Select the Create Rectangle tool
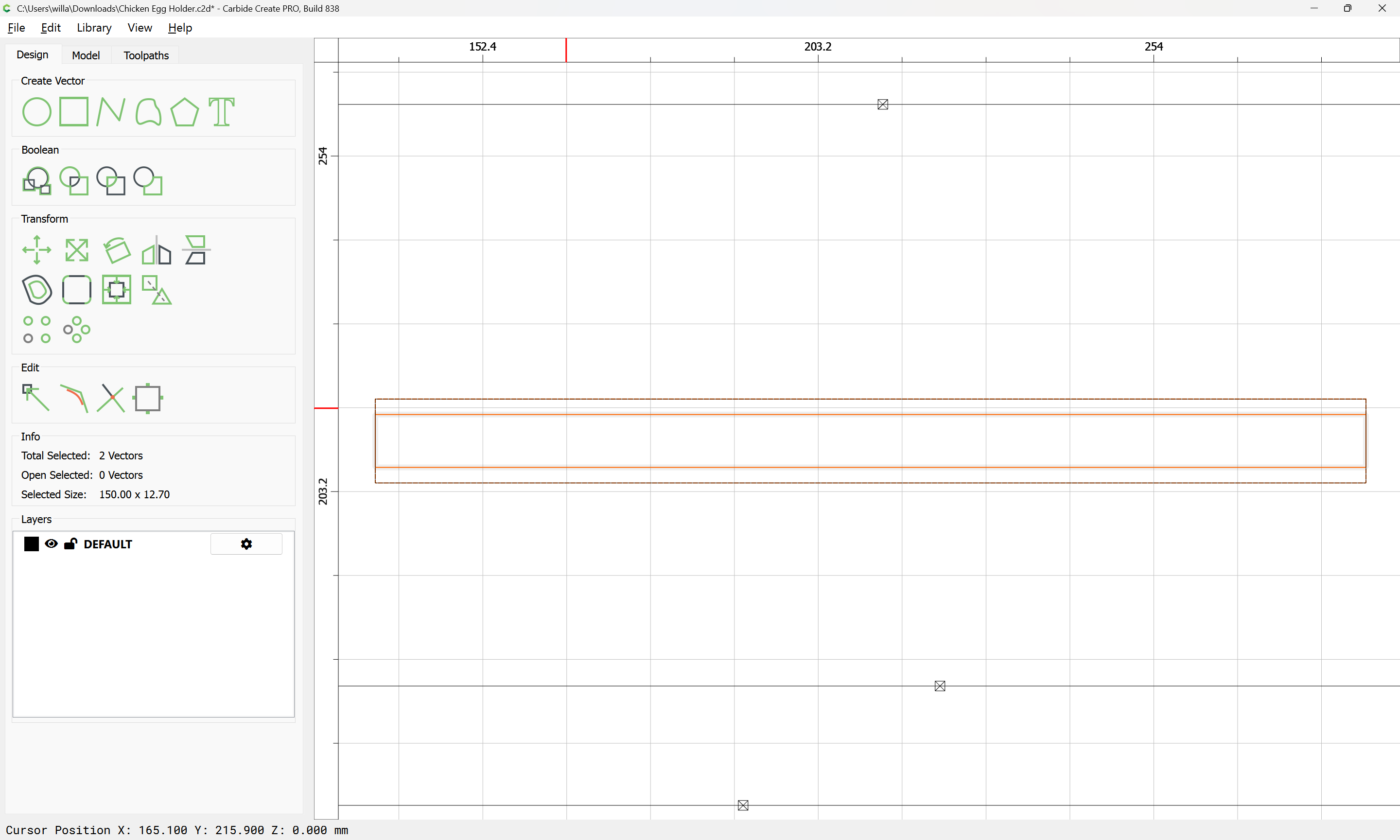This screenshot has width=1400, height=840. click(74, 111)
